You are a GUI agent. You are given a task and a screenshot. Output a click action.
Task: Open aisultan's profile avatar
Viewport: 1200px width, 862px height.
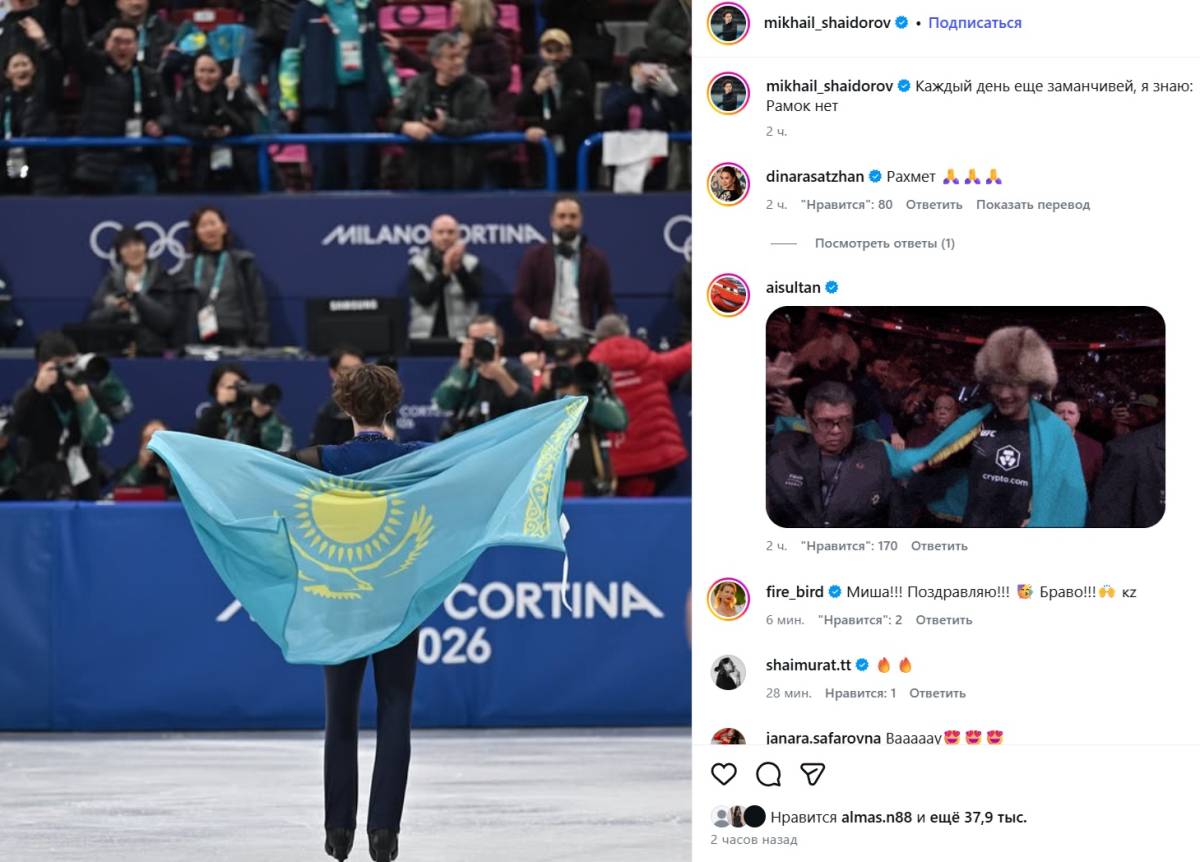click(728, 294)
